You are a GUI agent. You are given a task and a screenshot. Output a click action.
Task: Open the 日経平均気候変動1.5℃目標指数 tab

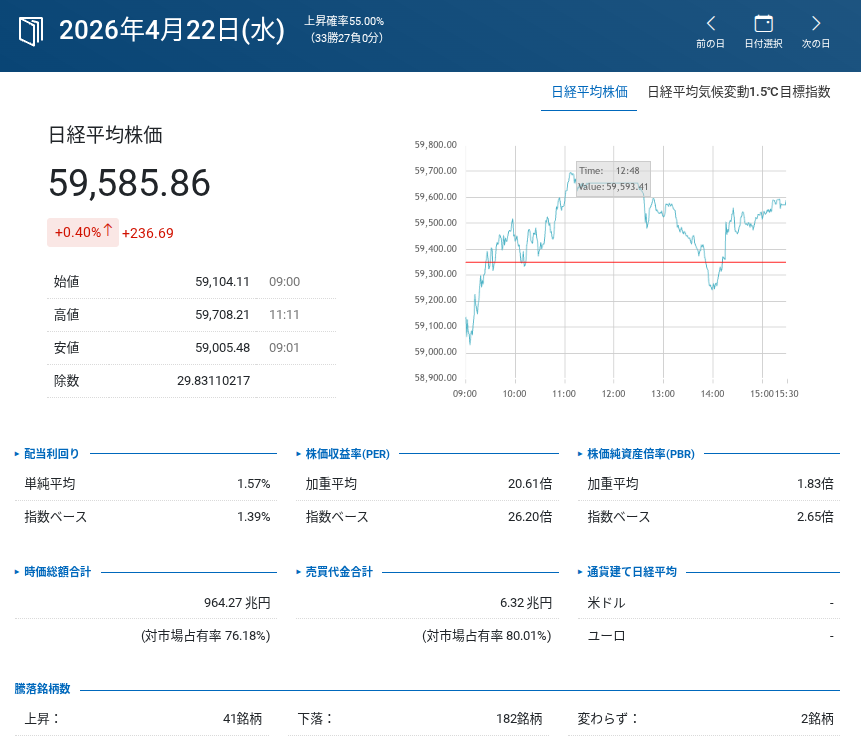tap(738, 92)
